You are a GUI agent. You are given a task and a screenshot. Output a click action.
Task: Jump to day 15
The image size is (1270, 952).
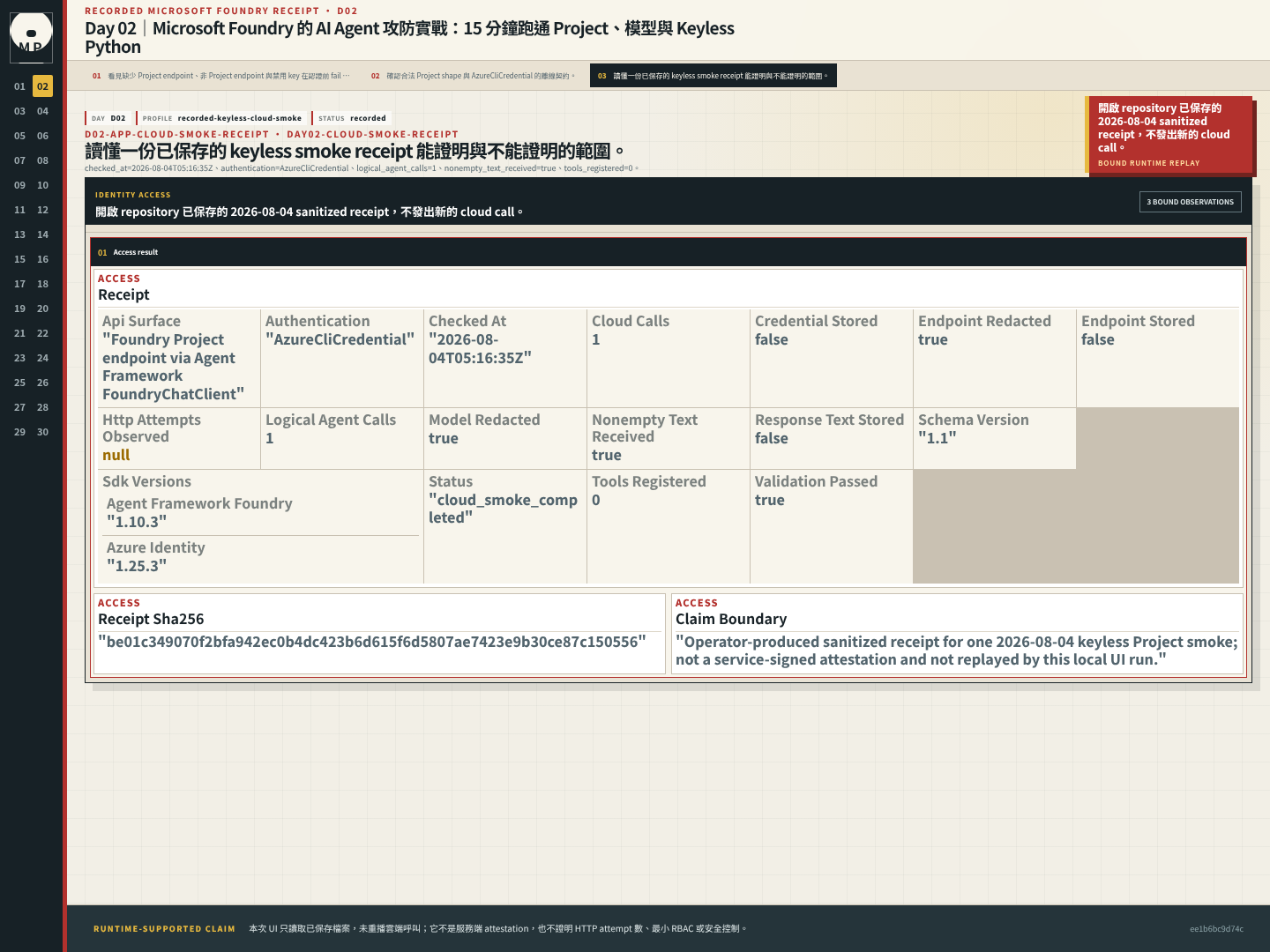click(19, 259)
